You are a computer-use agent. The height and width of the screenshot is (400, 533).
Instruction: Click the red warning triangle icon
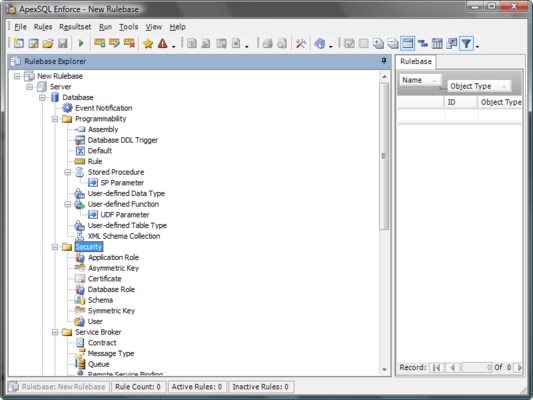click(162, 44)
